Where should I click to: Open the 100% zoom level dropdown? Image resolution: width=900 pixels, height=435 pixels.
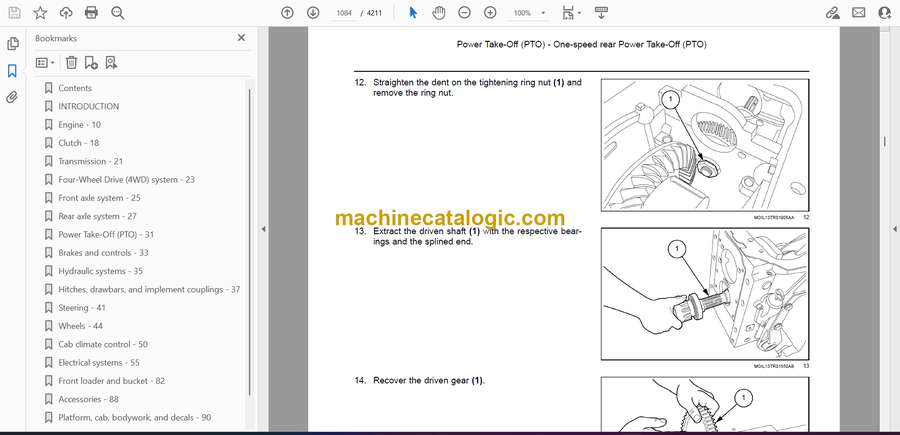tap(529, 13)
